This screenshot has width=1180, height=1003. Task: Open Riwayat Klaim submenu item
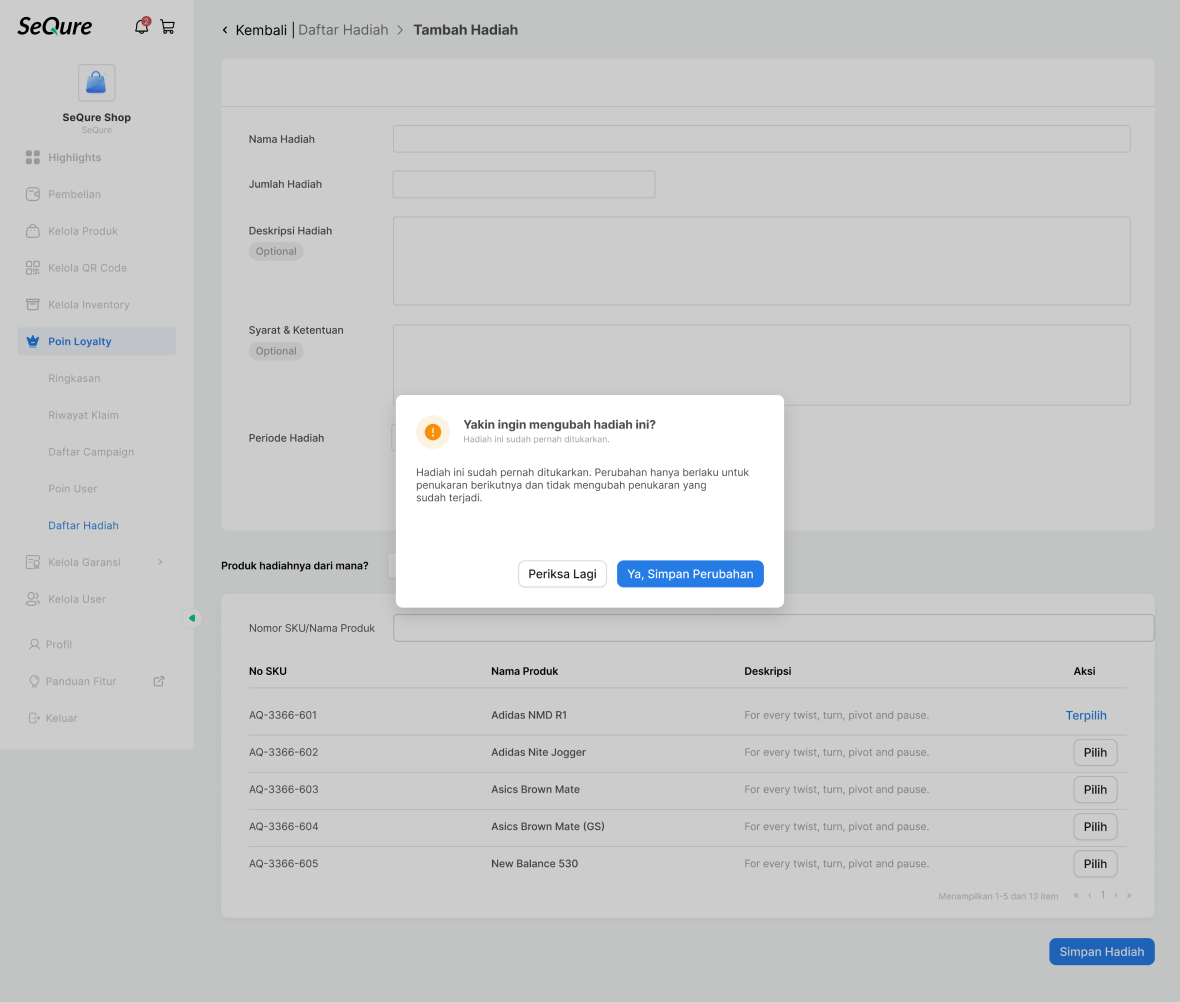point(84,415)
